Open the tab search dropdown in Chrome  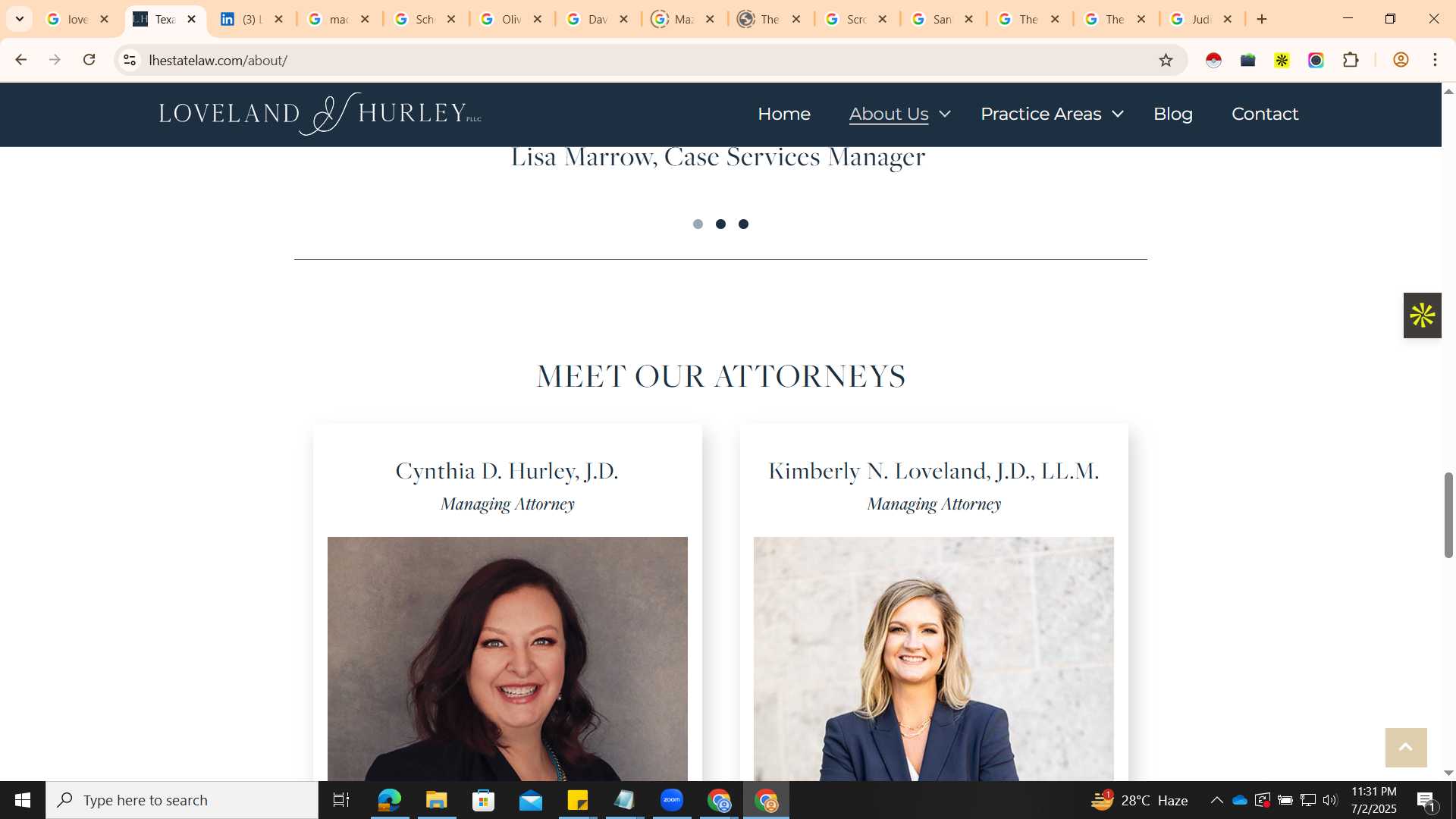click(20, 19)
